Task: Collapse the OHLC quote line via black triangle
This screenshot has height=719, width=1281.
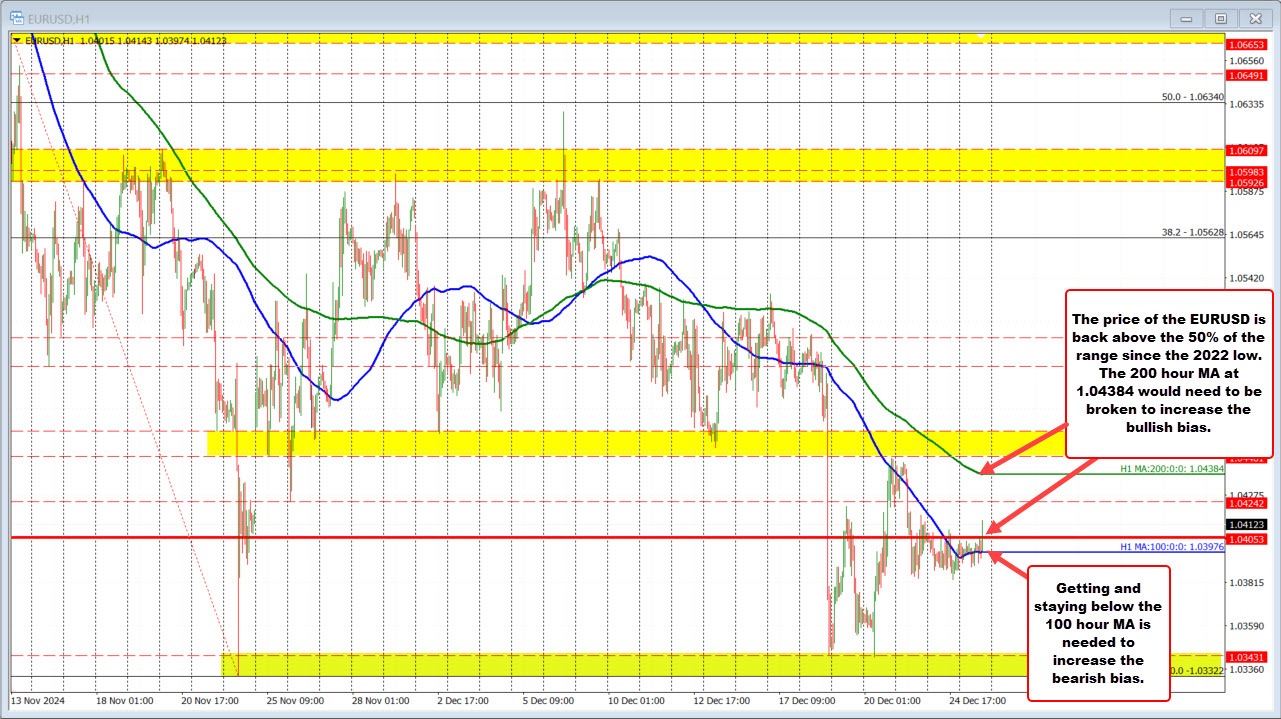Action: (x=18, y=41)
